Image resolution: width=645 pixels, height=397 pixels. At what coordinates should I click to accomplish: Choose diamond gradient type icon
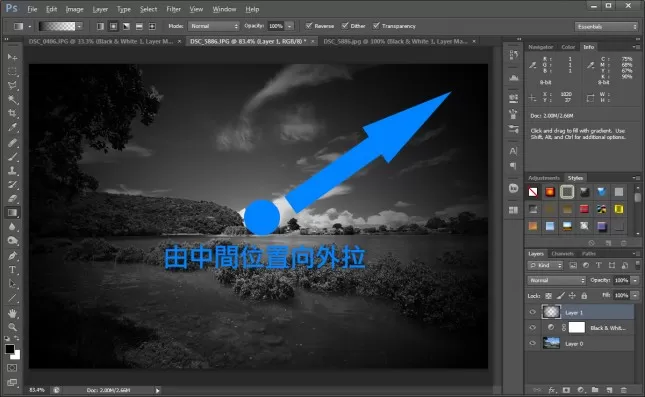point(152,26)
